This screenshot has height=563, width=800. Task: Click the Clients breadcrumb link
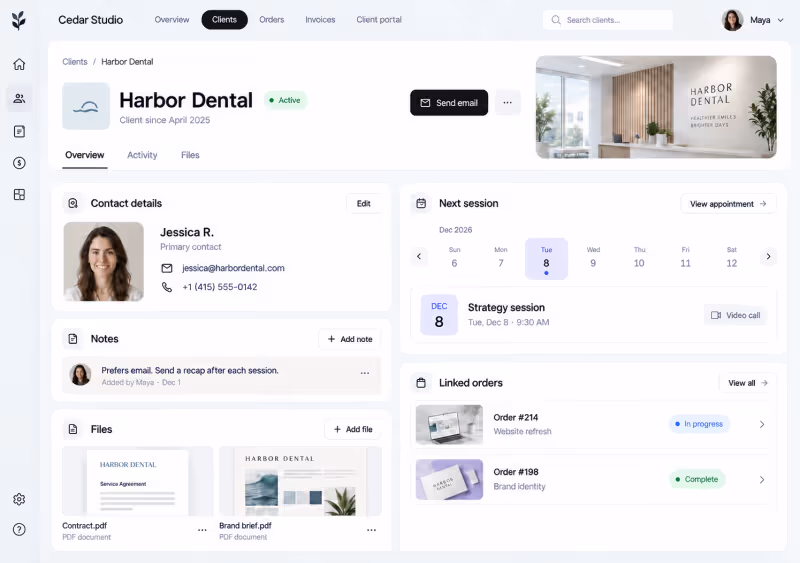click(x=75, y=61)
